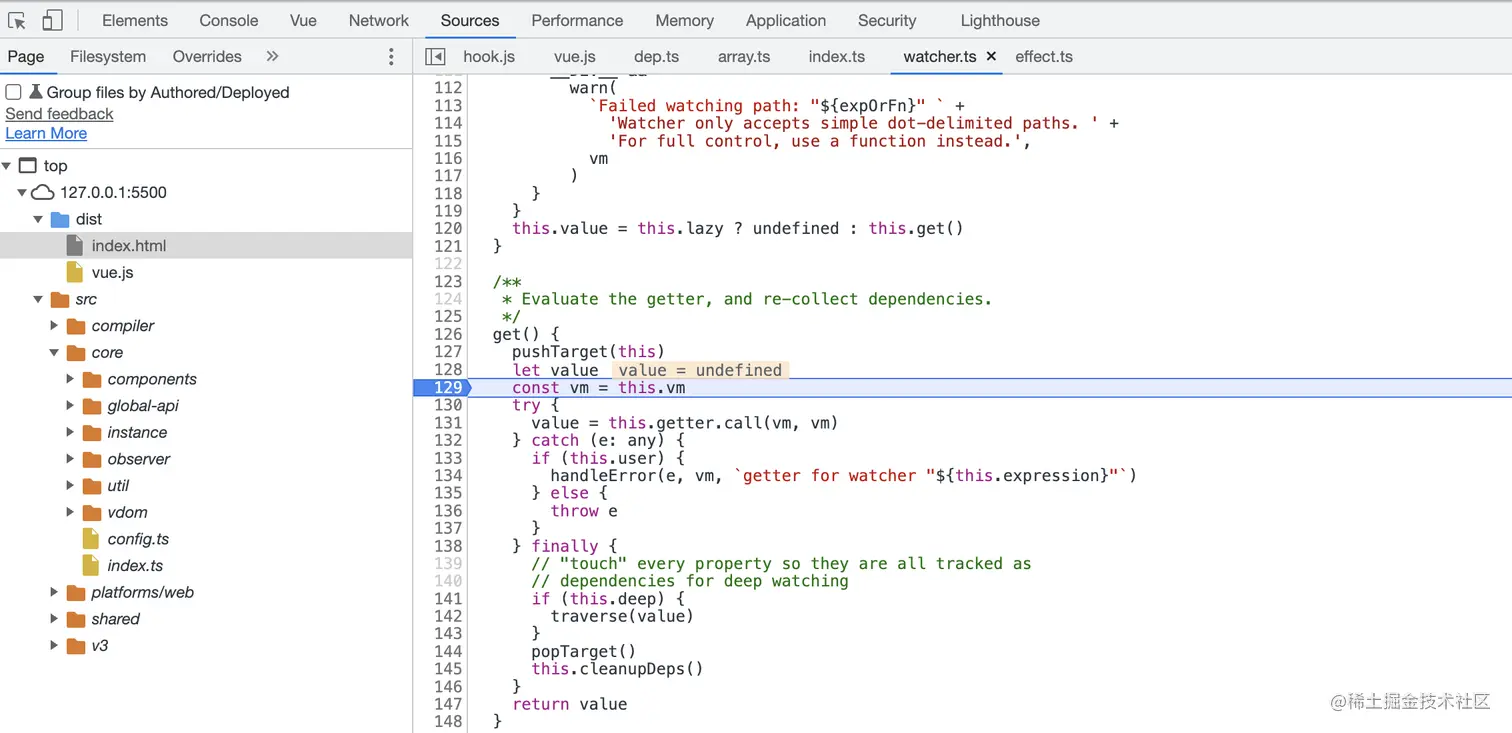Collapse the src folder arrow
The width and height of the screenshot is (1512, 733).
[x=39, y=299]
